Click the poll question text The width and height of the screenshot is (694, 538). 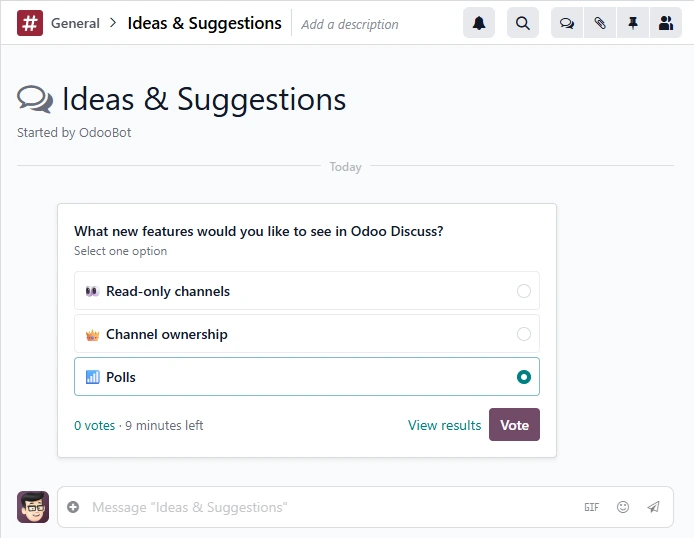(x=258, y=231)
